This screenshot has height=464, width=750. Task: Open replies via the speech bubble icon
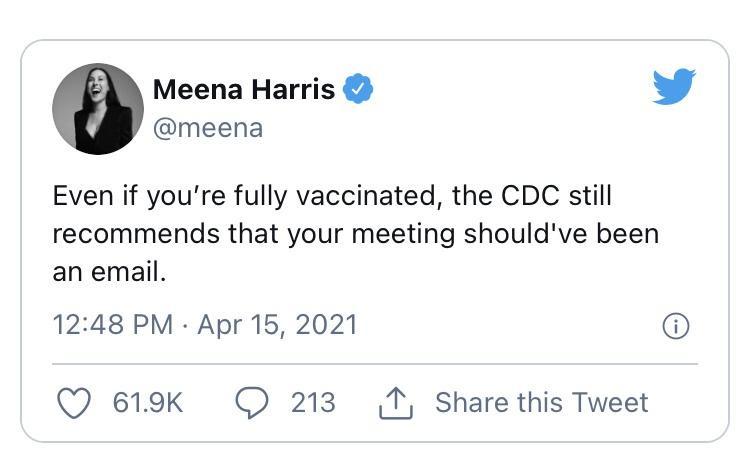pyautogui.click(x=250, y=402)
